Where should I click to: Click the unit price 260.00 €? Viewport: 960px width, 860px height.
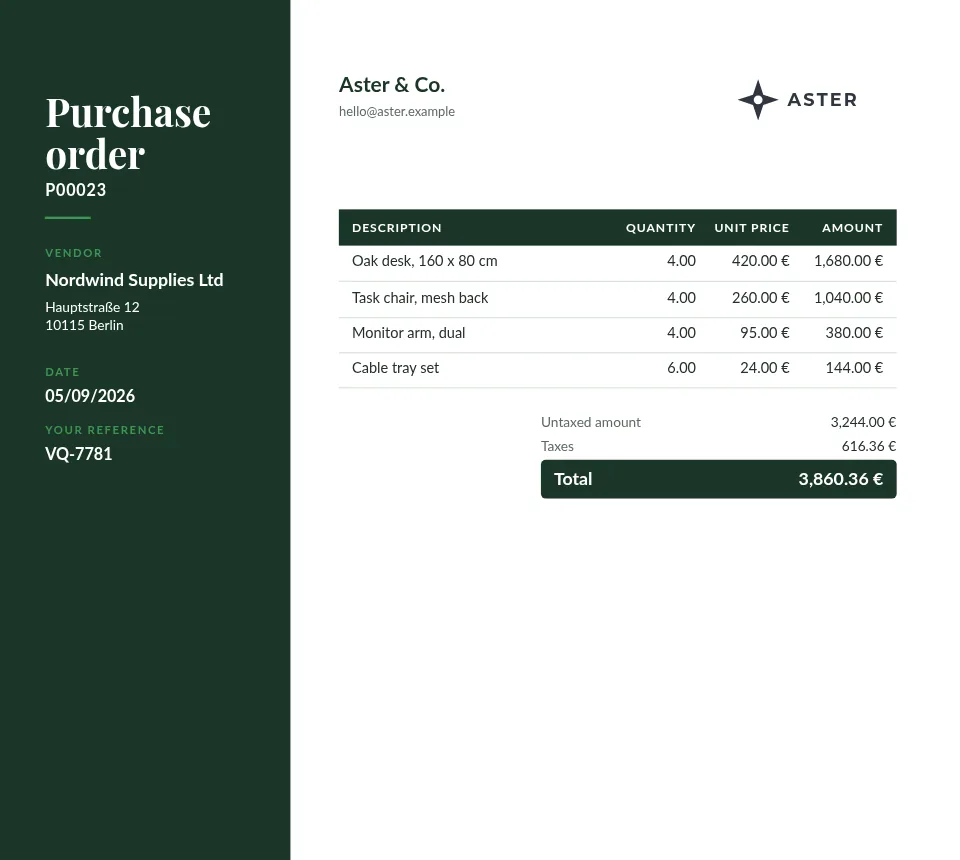[x=760, y=298]
